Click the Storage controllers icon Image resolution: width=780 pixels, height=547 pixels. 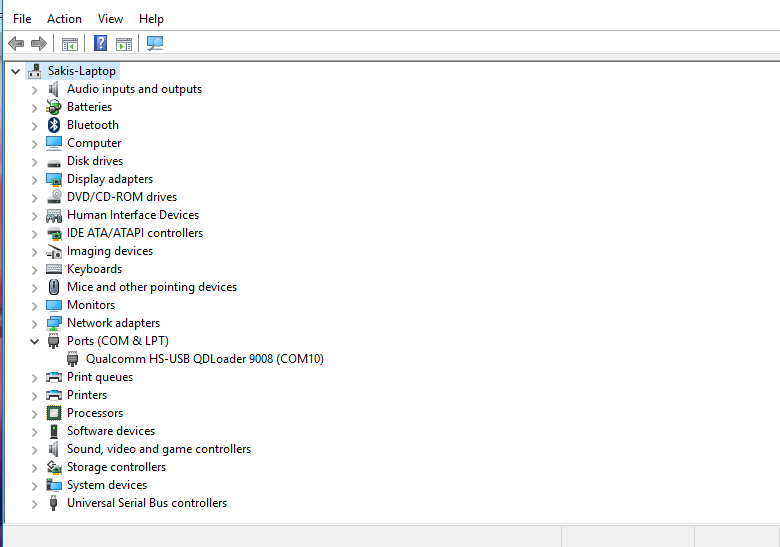click(x=54, y=467)
